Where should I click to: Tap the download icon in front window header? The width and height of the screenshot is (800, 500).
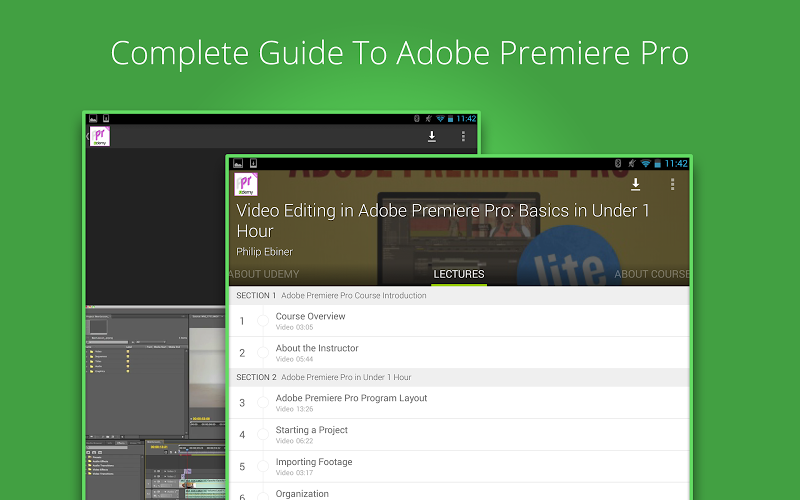pyautogui.click(x=635, y=184)
